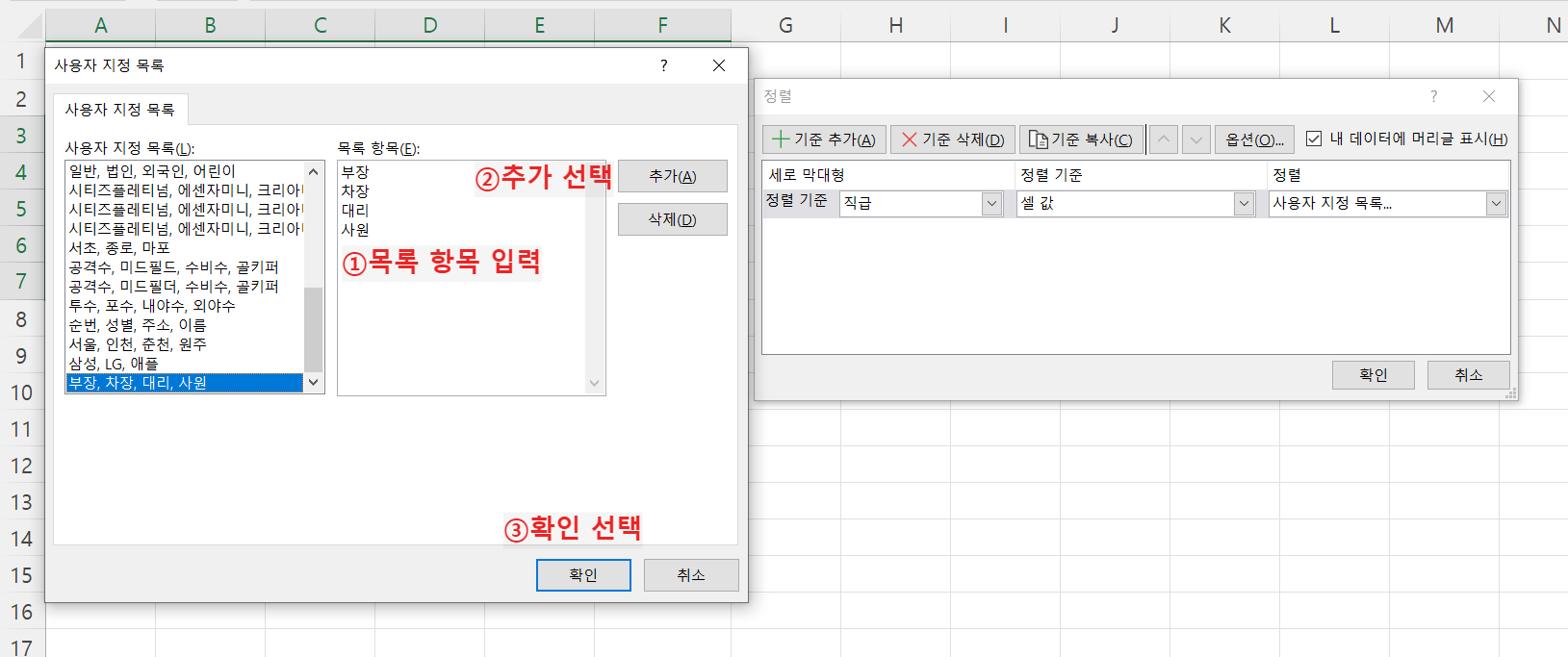The image size is (1568, 657).
Task: Select 공격수, 미드필더, 수비수, 골키퍼 list entry
Action: pos(185,287)
